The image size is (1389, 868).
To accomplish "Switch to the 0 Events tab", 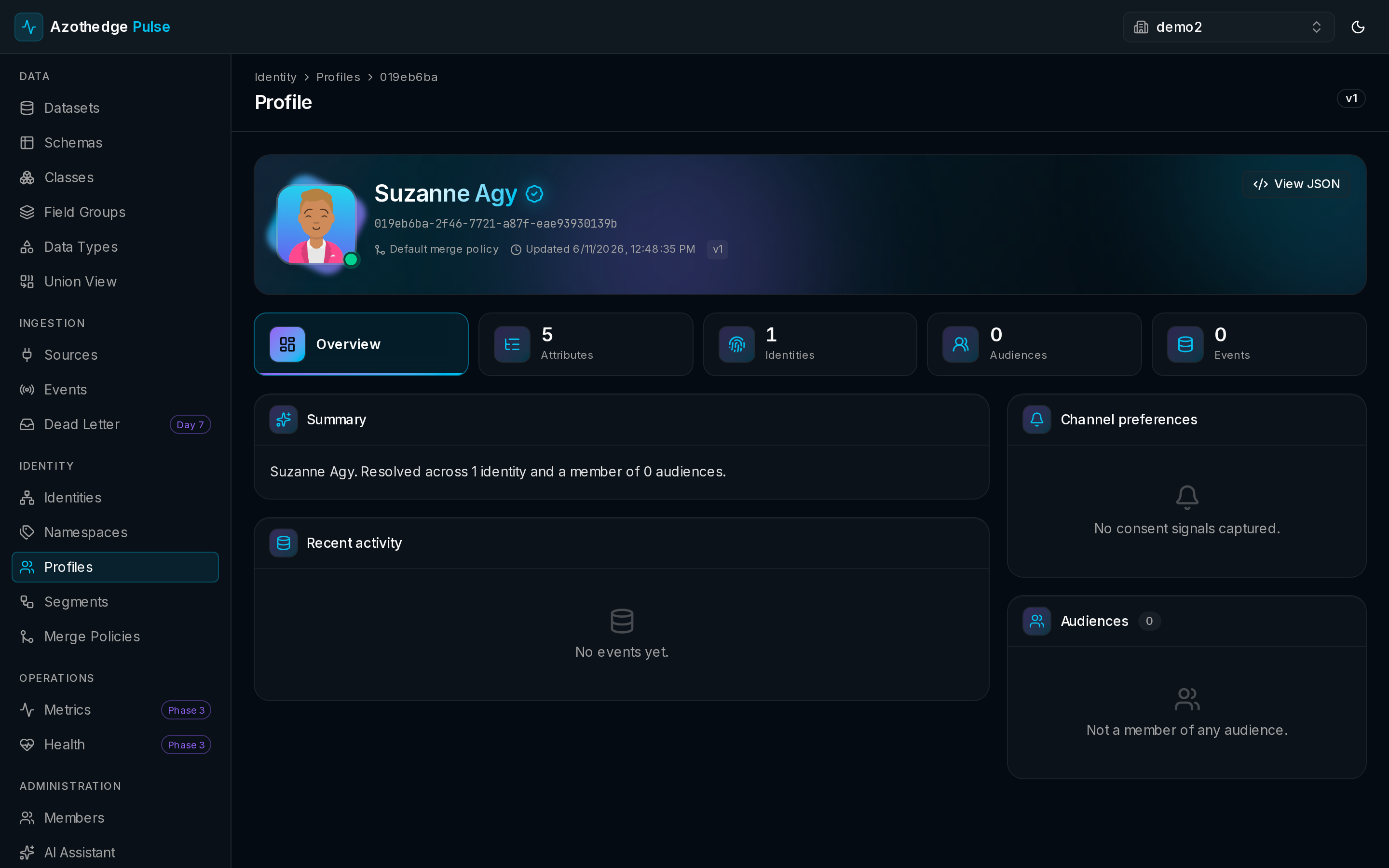I will 1259,344.
